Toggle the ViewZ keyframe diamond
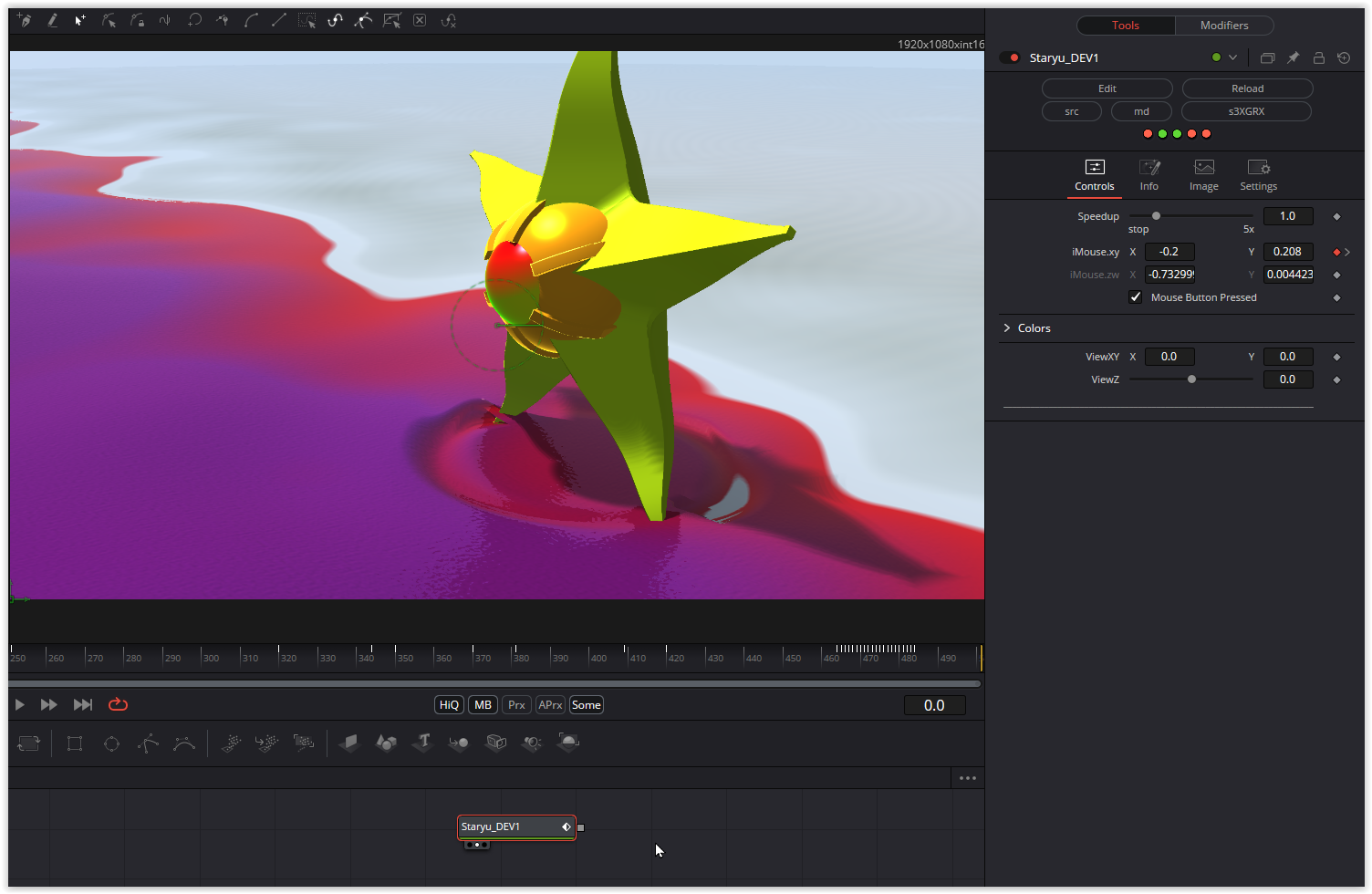 coord(1336,379)
